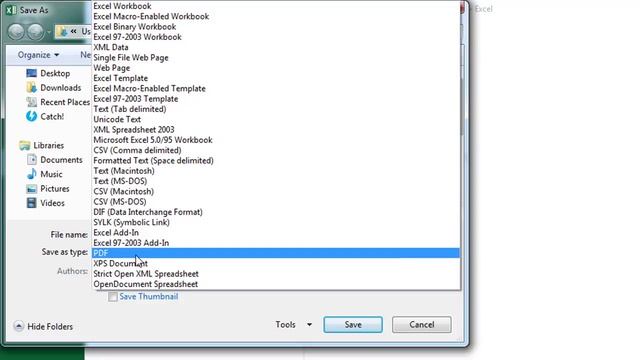
Task: Click the Desktop icon
Action: click(x=31, y=73)
